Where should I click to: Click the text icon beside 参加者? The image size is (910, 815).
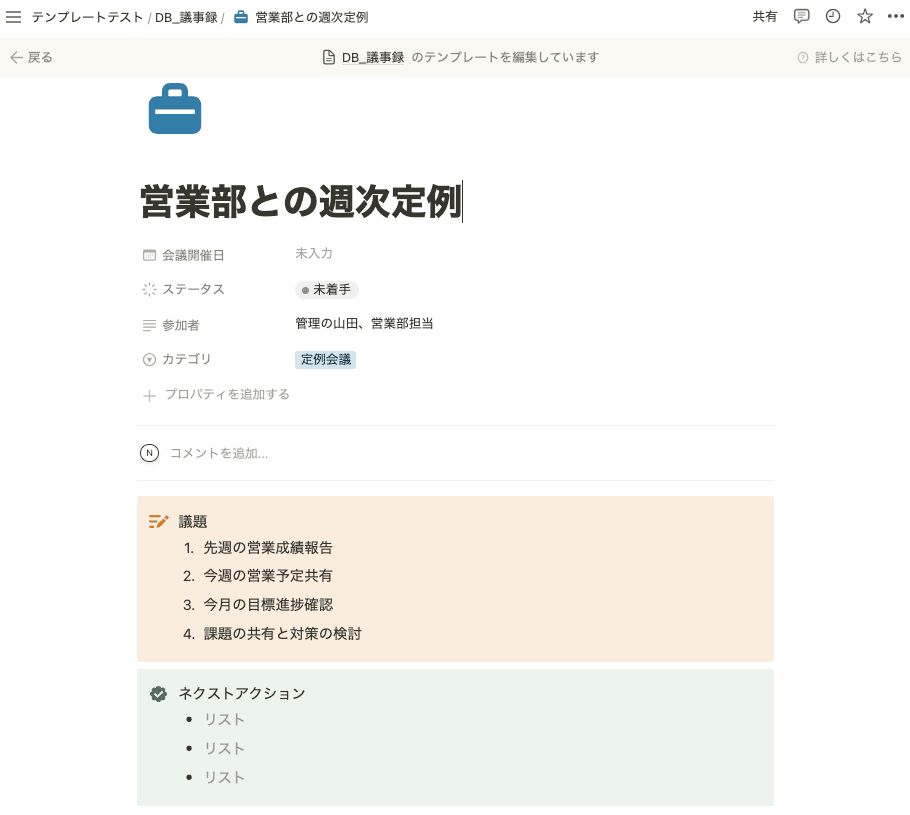pos(147,324)
